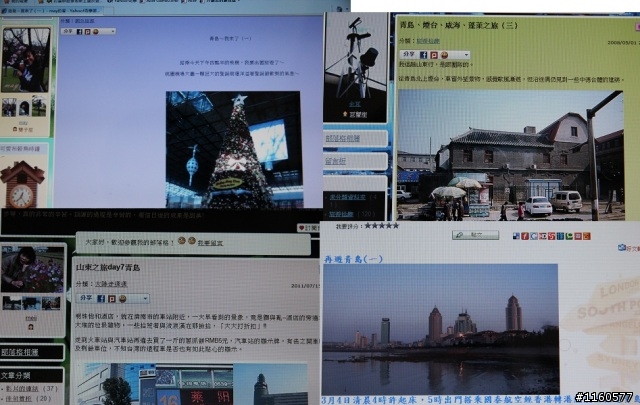Viewport: 640px width, 405px height.
Task: Click 分享 button on green Qingdao-Yantai post
Action: pyautogui.click(x=409, y=54)
